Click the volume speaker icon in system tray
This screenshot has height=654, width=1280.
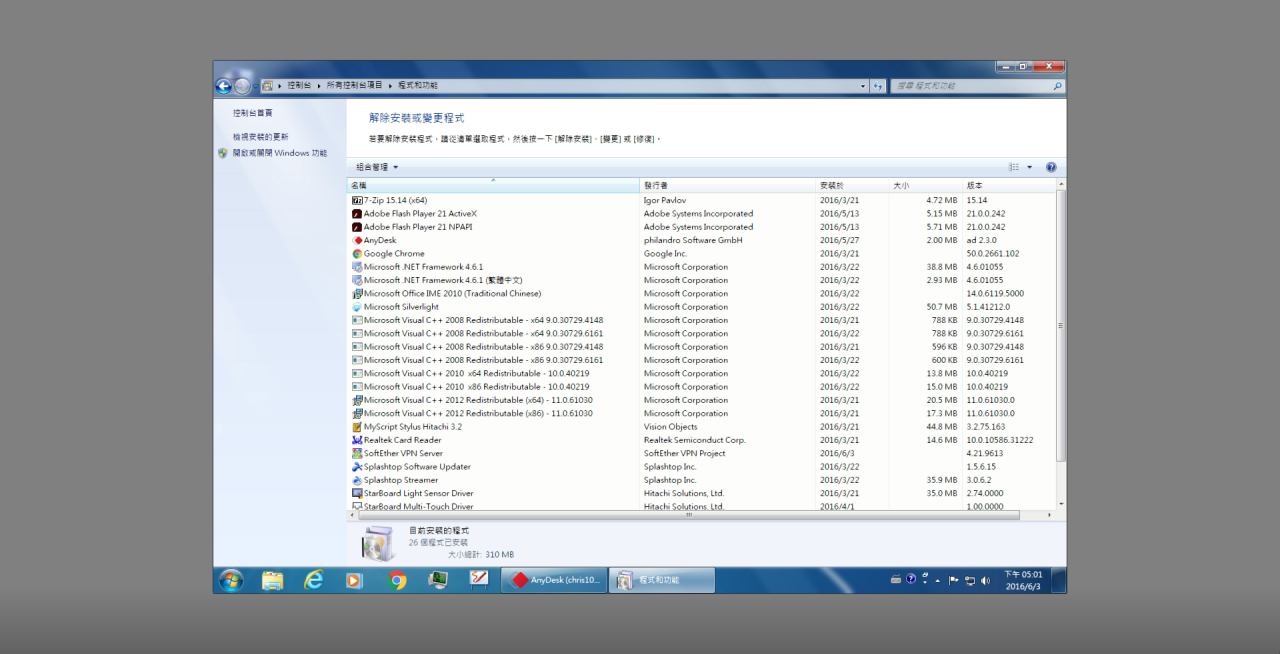click(x=985, y=580)
